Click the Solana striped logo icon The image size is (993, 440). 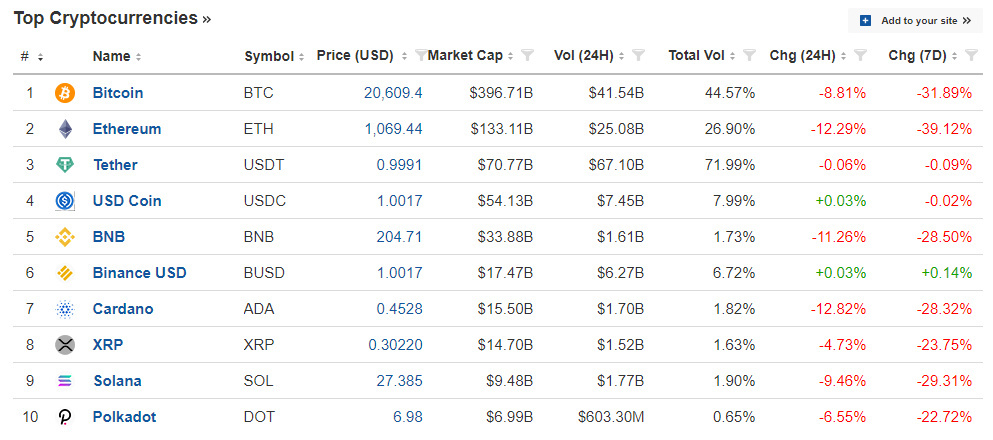pos(65,381)
